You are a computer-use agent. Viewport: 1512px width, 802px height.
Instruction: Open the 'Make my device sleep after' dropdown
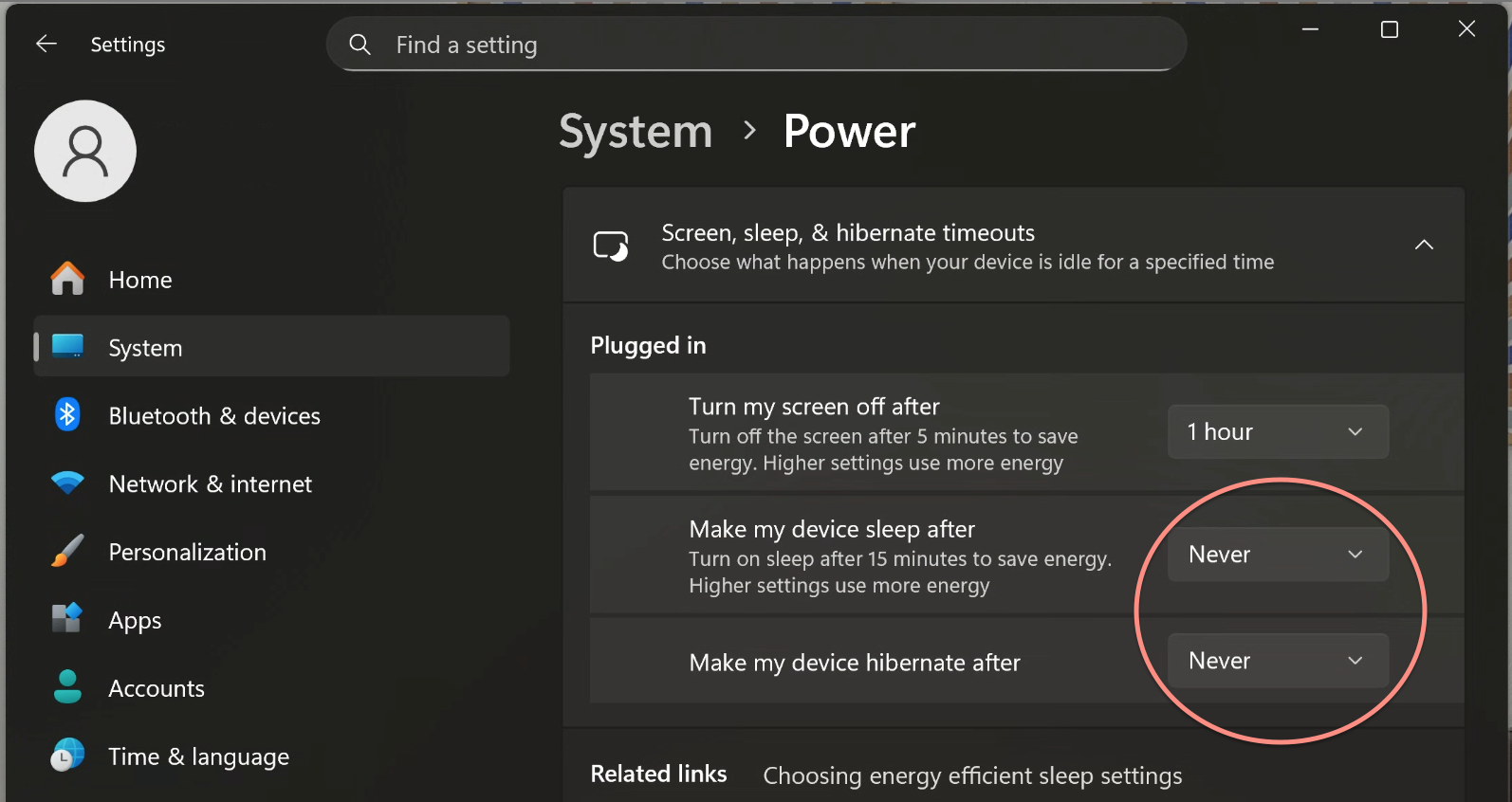pos(1277,555)
